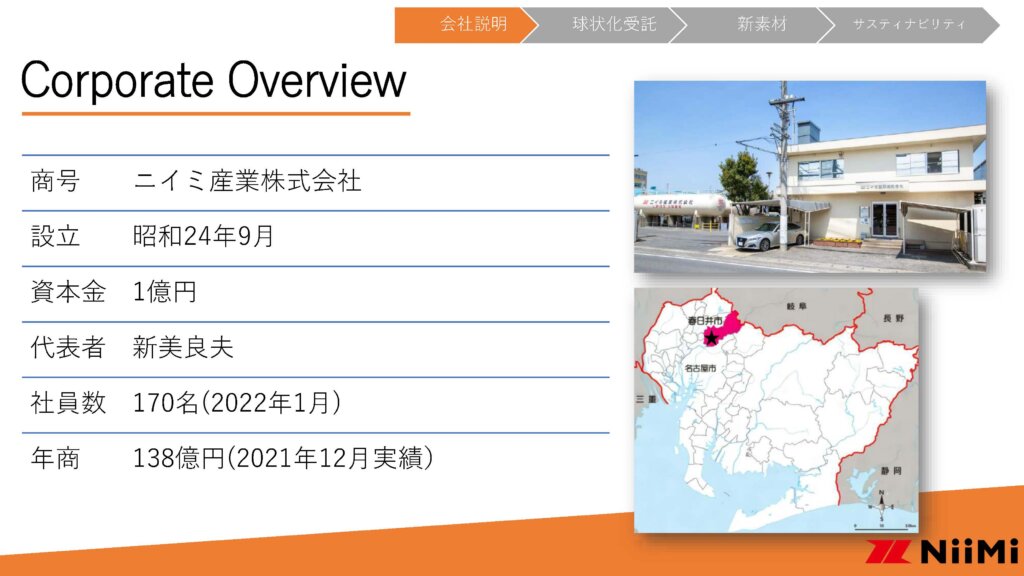
Task: Click the 名古屋市 map label
Action: point(701,368)
